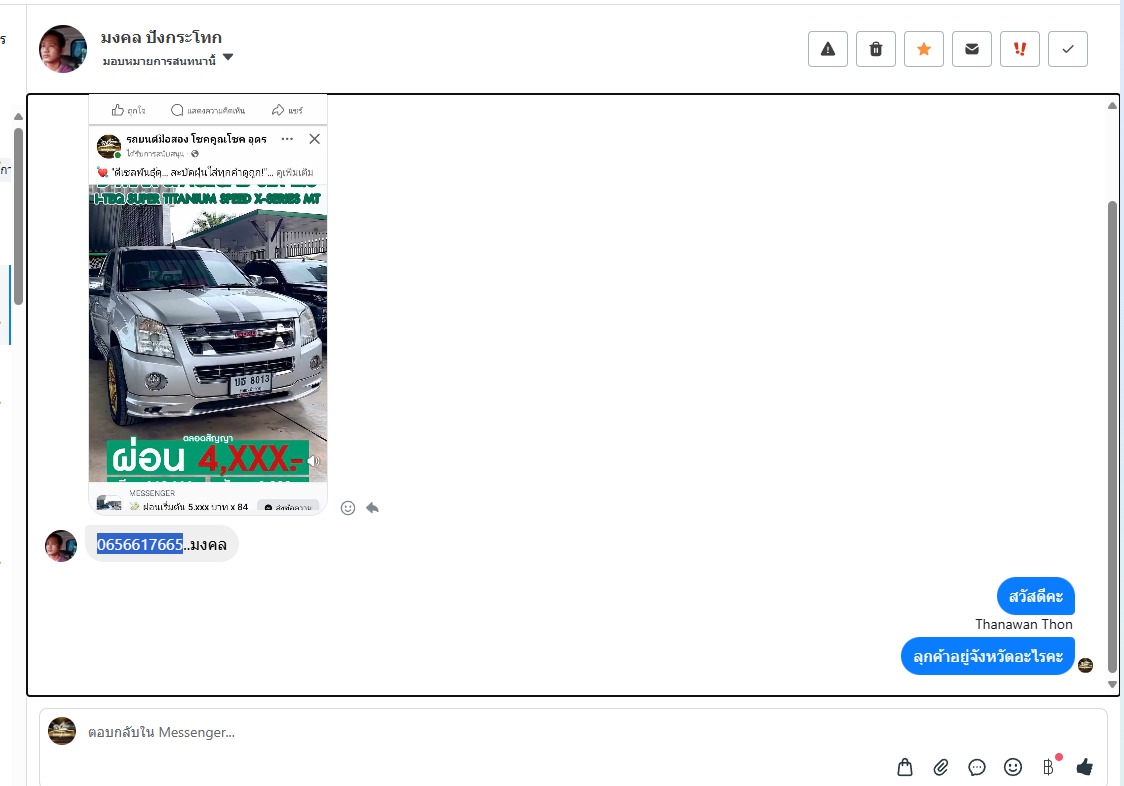Click the see more link in the post caption
Screen dimensions: 1124x786
coord(295,172)
